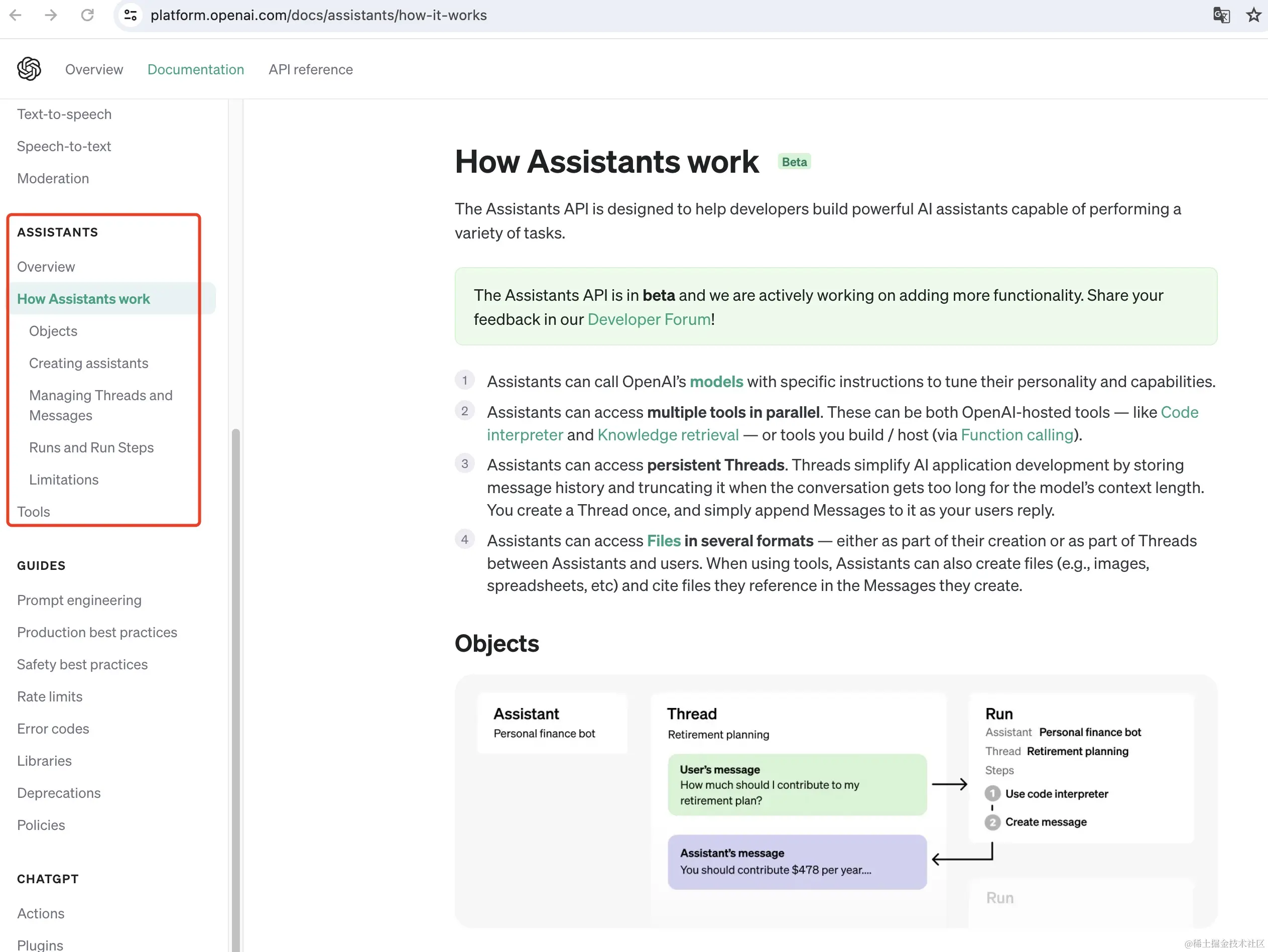This screenshot has width=1268, height=952.
Task: Click the GUIDES section header
Action: [41, 565]
